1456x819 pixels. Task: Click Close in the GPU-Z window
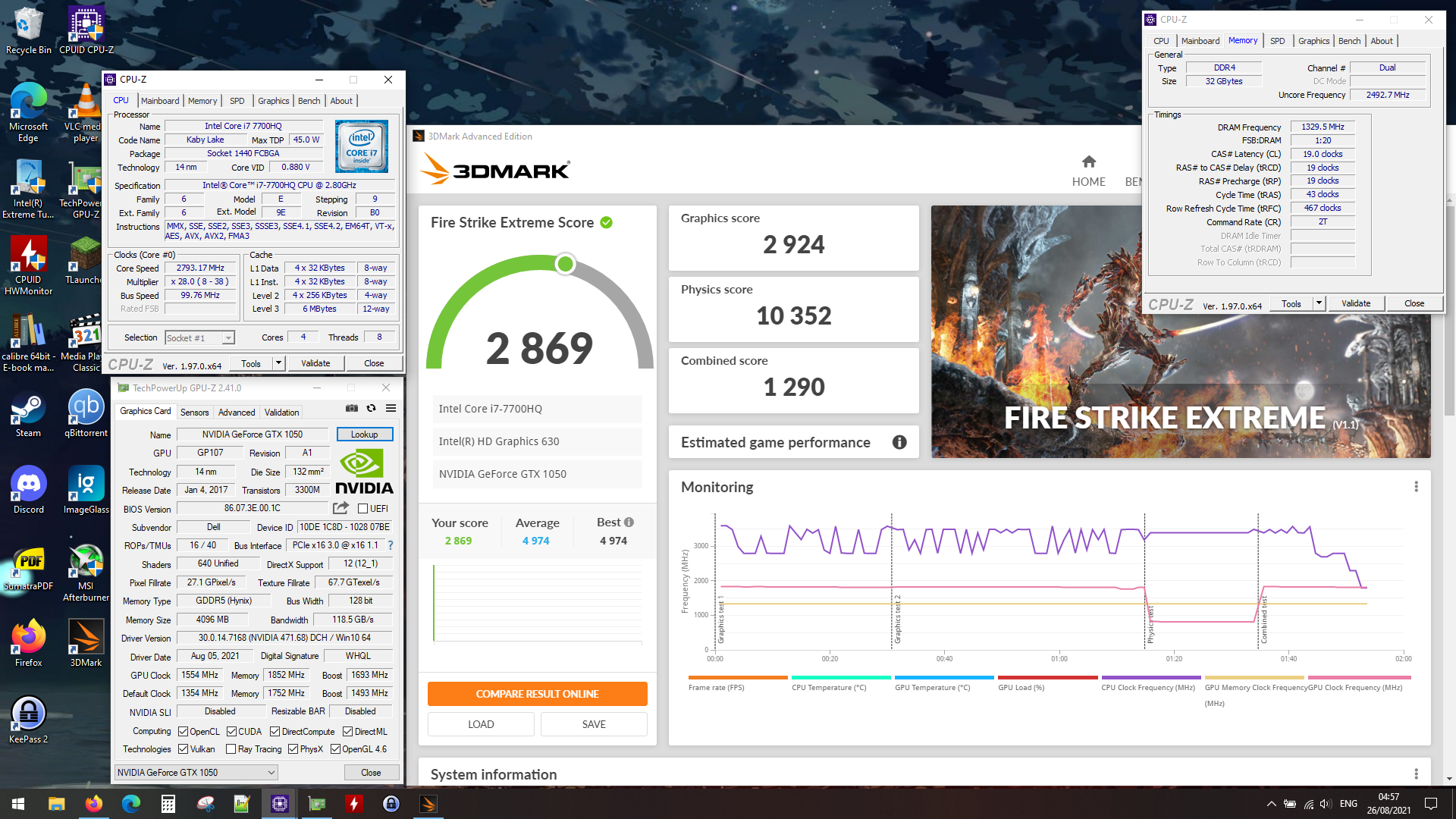click(x=371, y=773)
